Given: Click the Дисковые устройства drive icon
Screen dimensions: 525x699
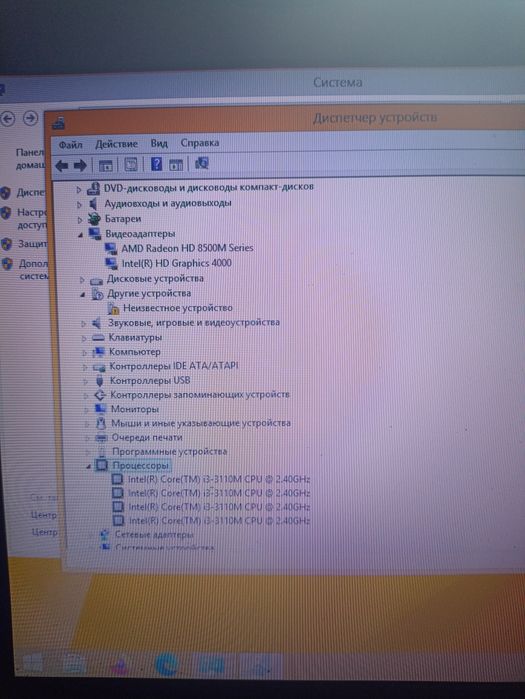Looking at the screenshot, I should tap(97, 280).
